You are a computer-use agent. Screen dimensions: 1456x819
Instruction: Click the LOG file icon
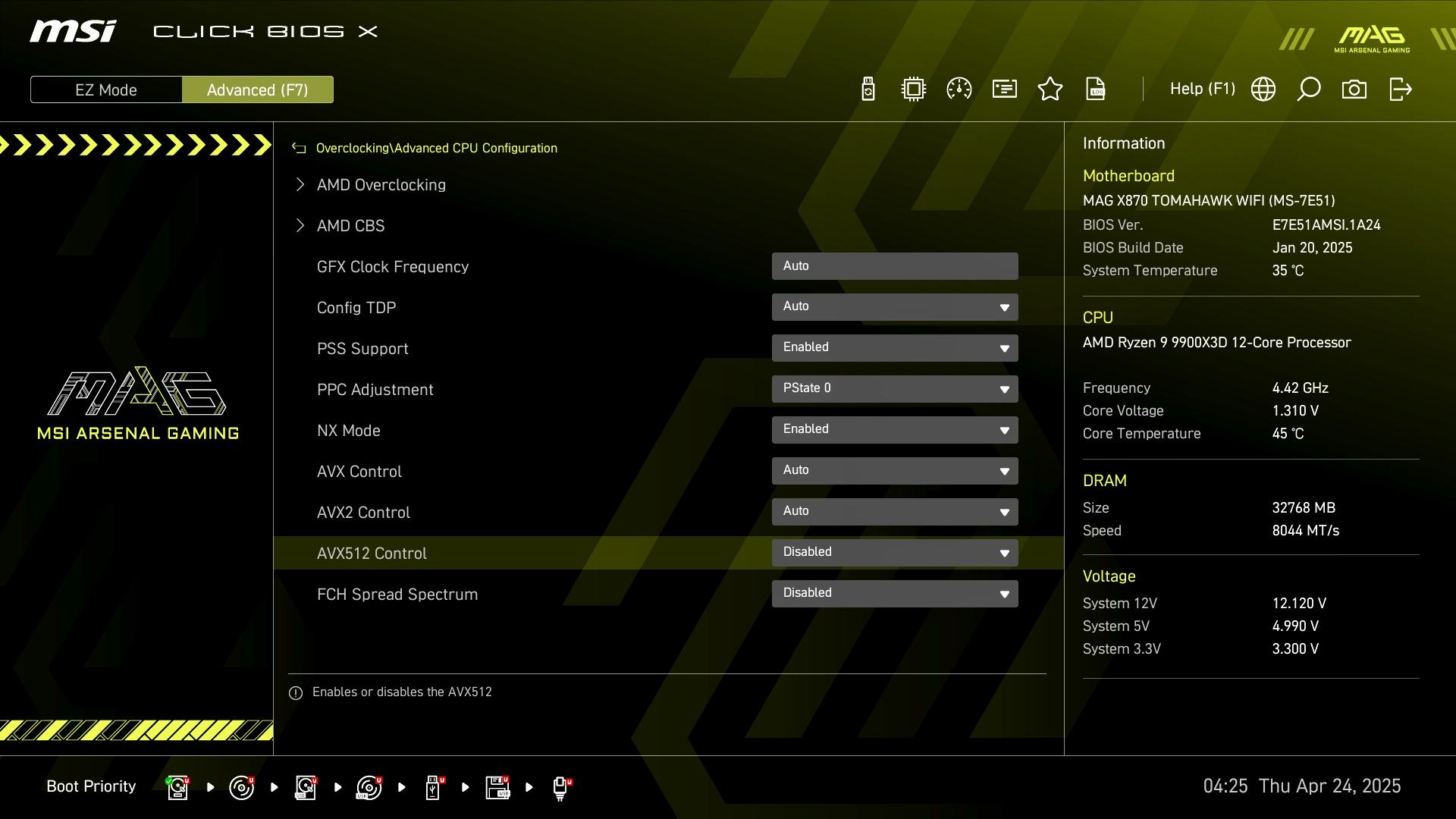[1096, 89]
